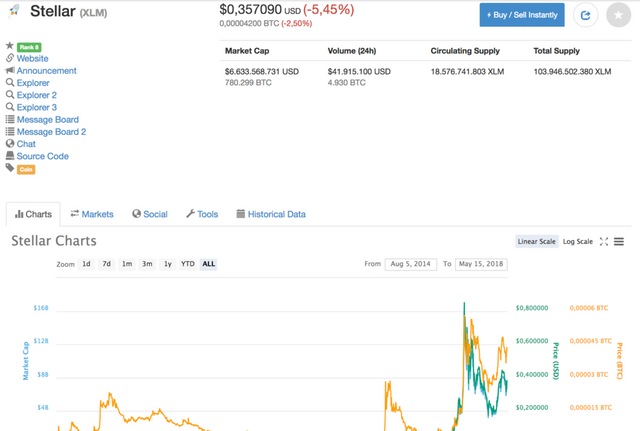Open the Website link
This screenshot has width=640, height=431.
[x=33, y=58]
